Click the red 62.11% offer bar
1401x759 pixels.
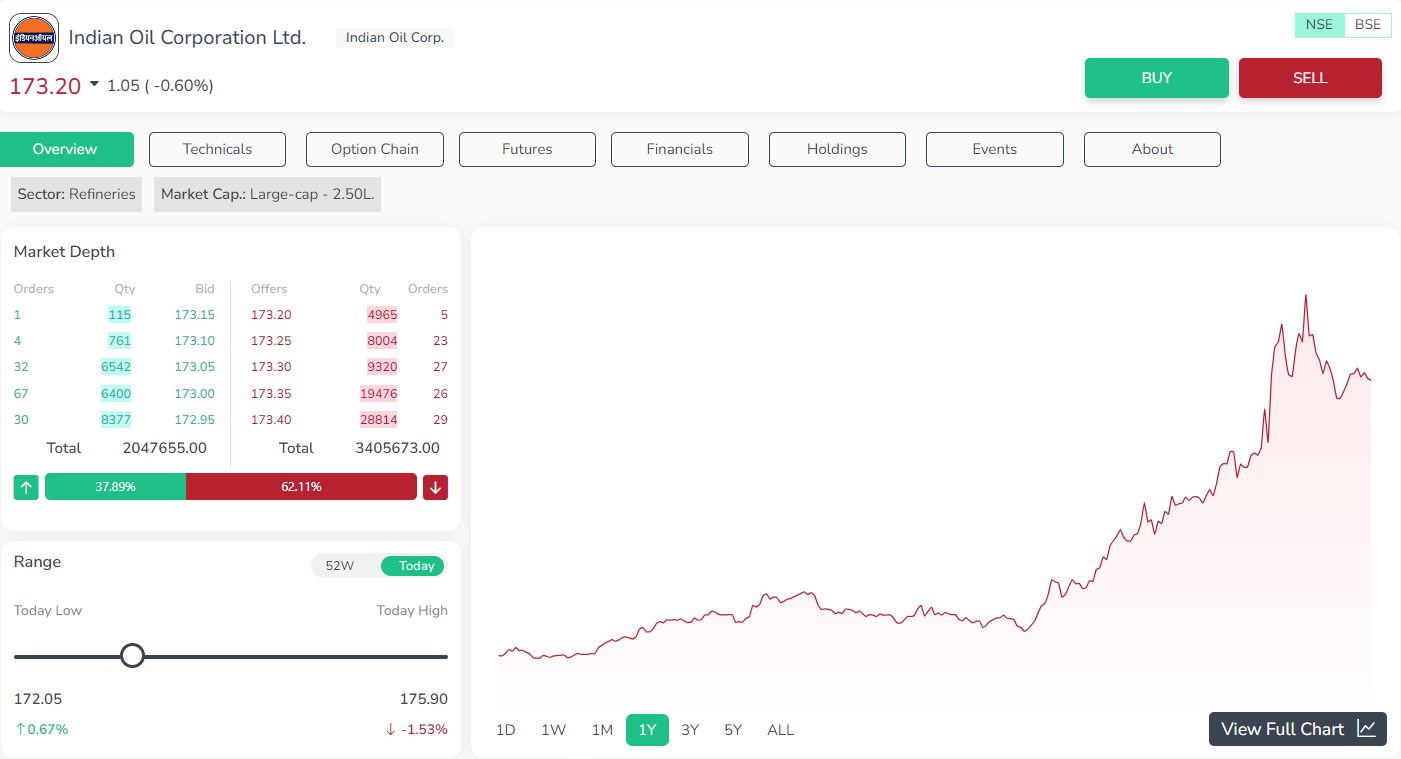(301, 487)
